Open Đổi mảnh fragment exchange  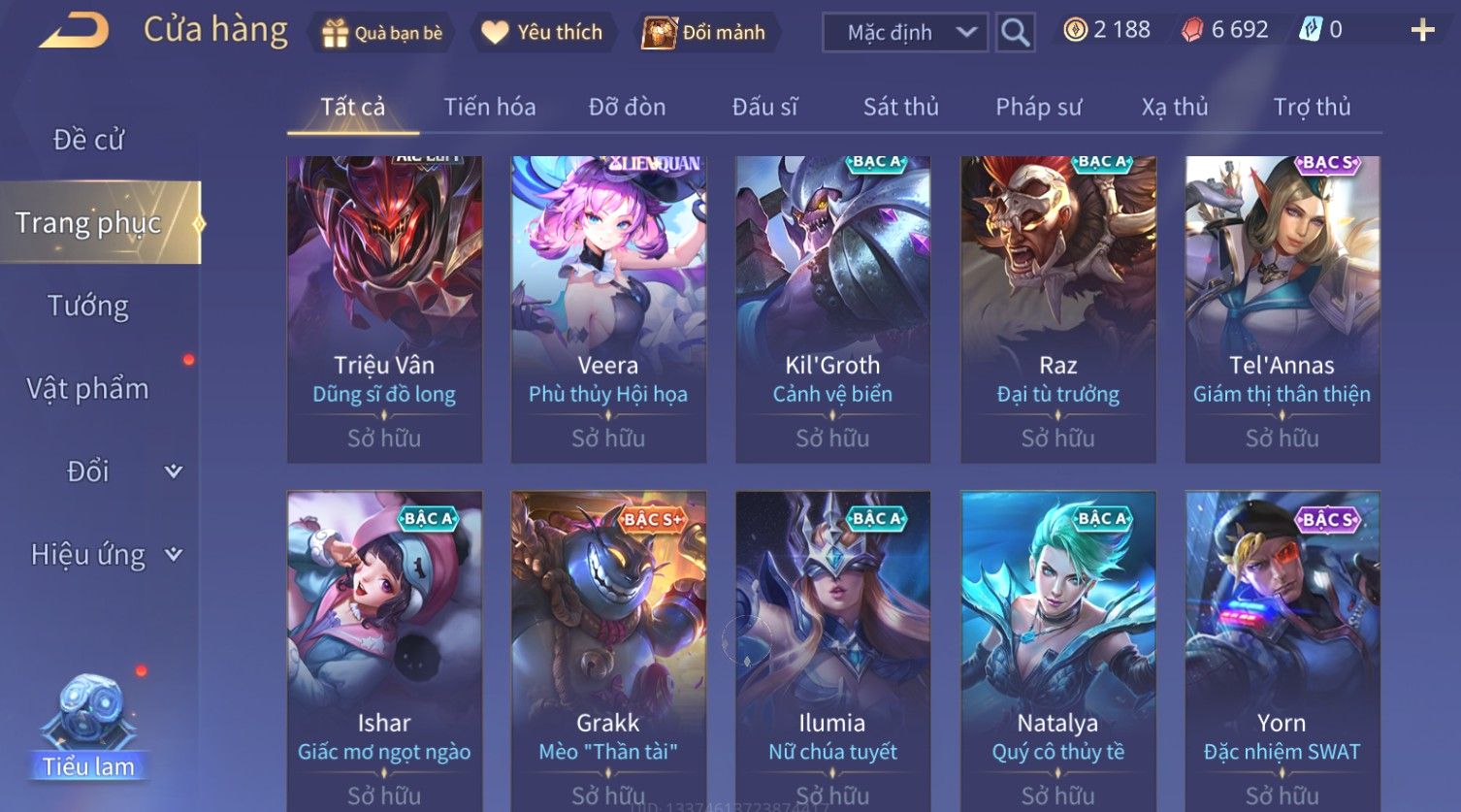[x=659, y=33]
